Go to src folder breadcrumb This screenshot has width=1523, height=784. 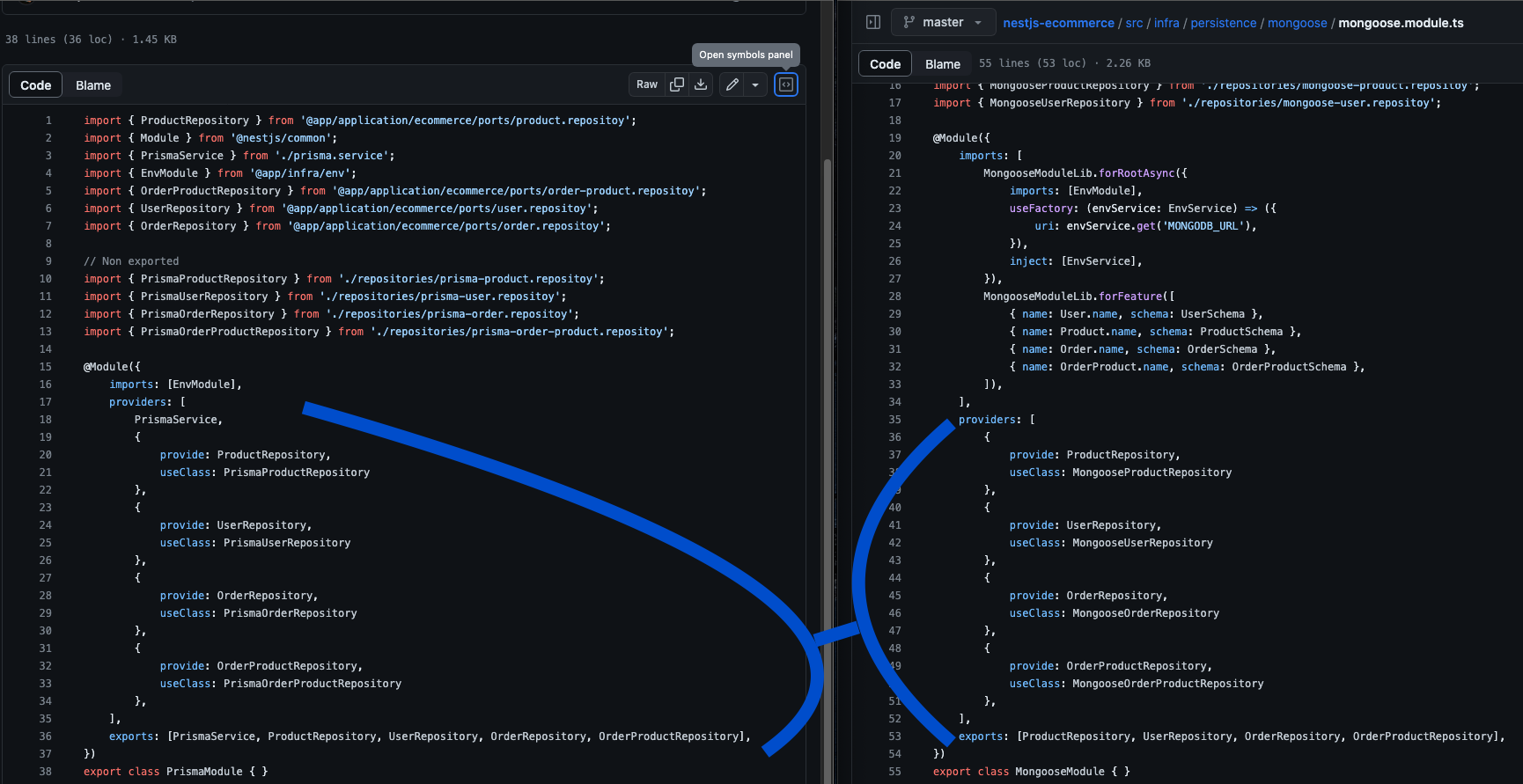tap(1134, 23)
